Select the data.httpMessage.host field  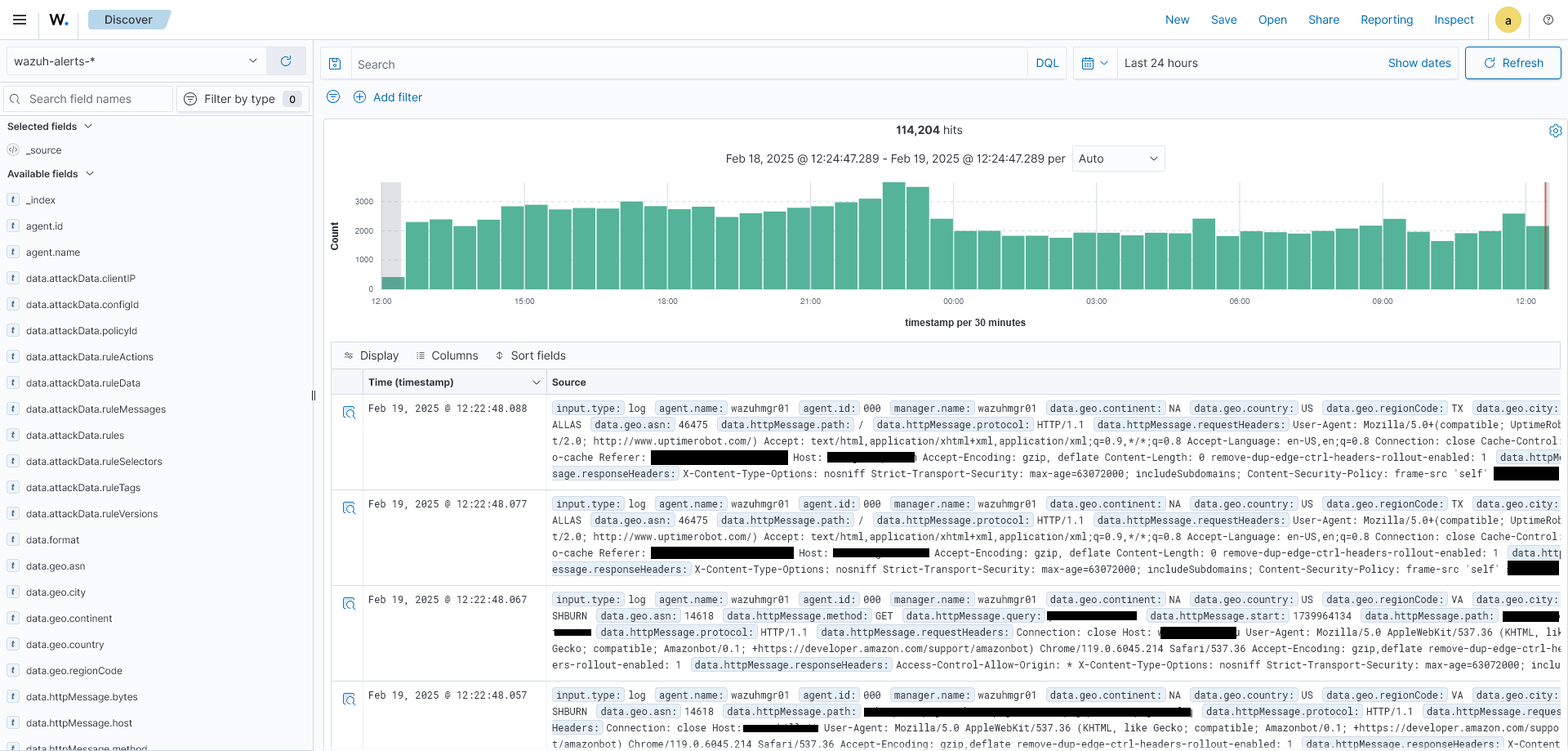click(x=79, y=723)
